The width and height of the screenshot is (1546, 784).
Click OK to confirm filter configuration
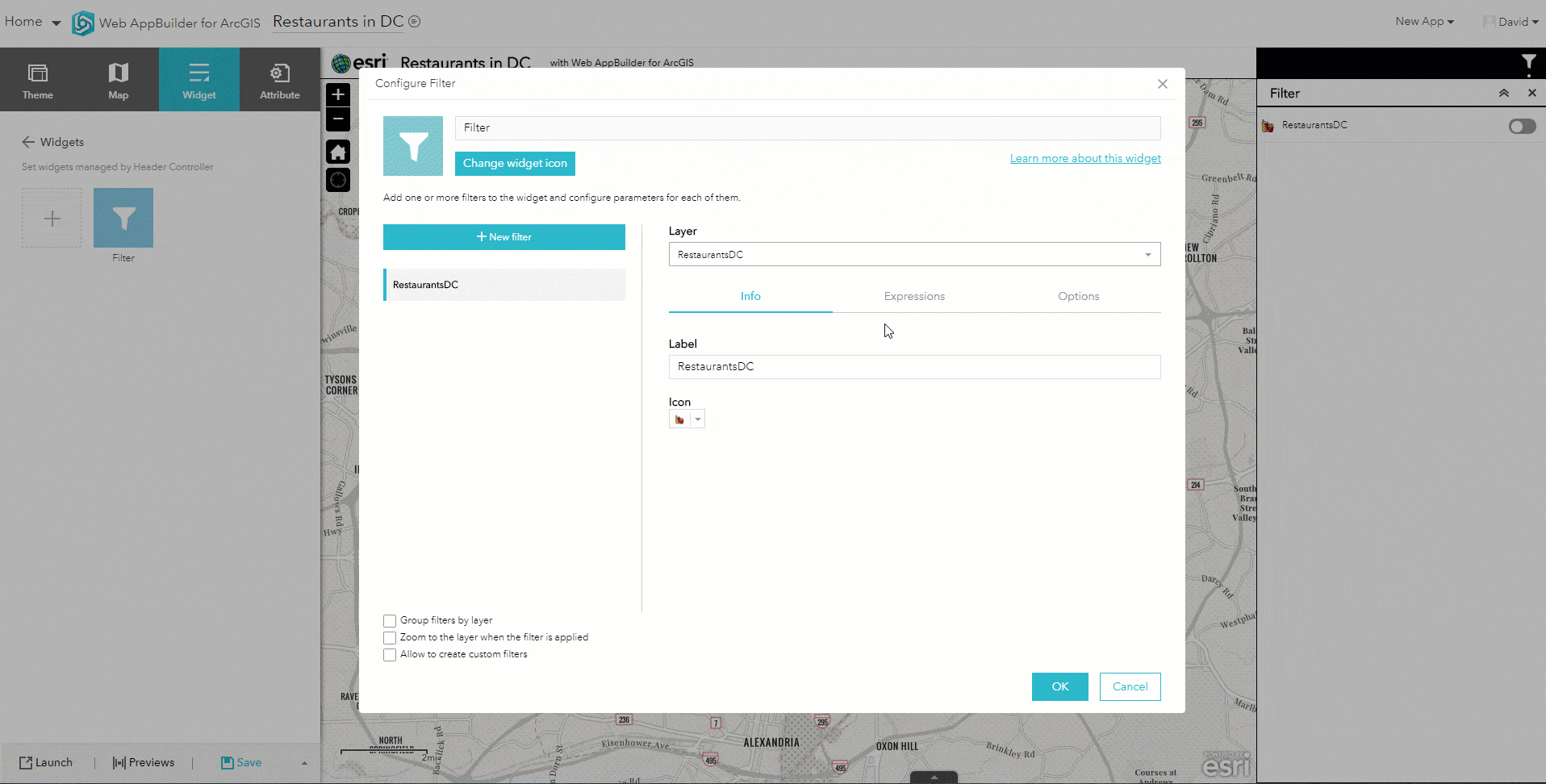(x=1060, y=687)
